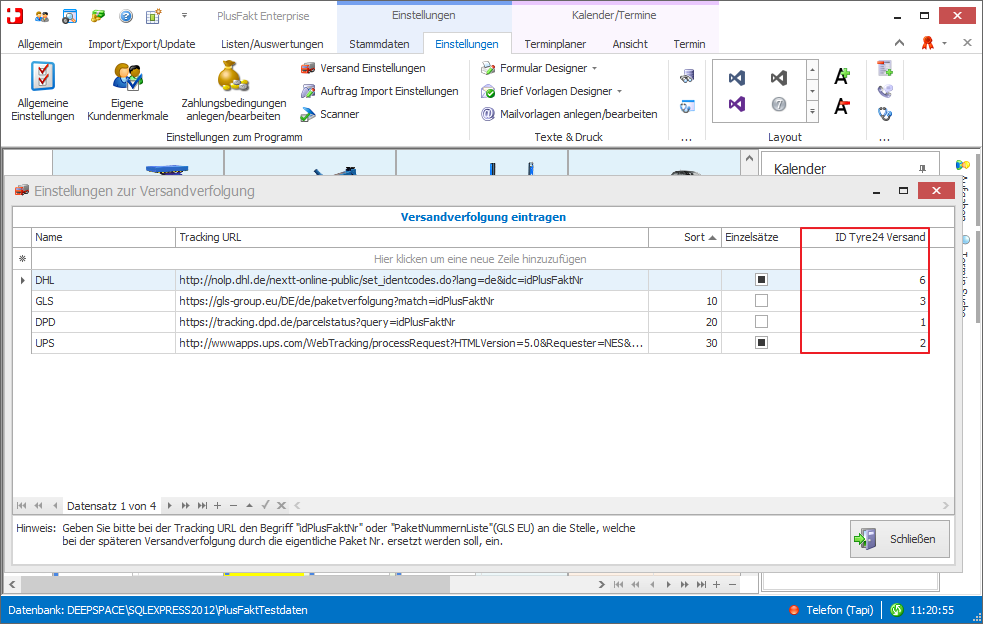Enable the Einzelsätze checkbox for GLS
The width and height of the screenshot is (983, 624).
pyautogui.click(x=761, y=301)
